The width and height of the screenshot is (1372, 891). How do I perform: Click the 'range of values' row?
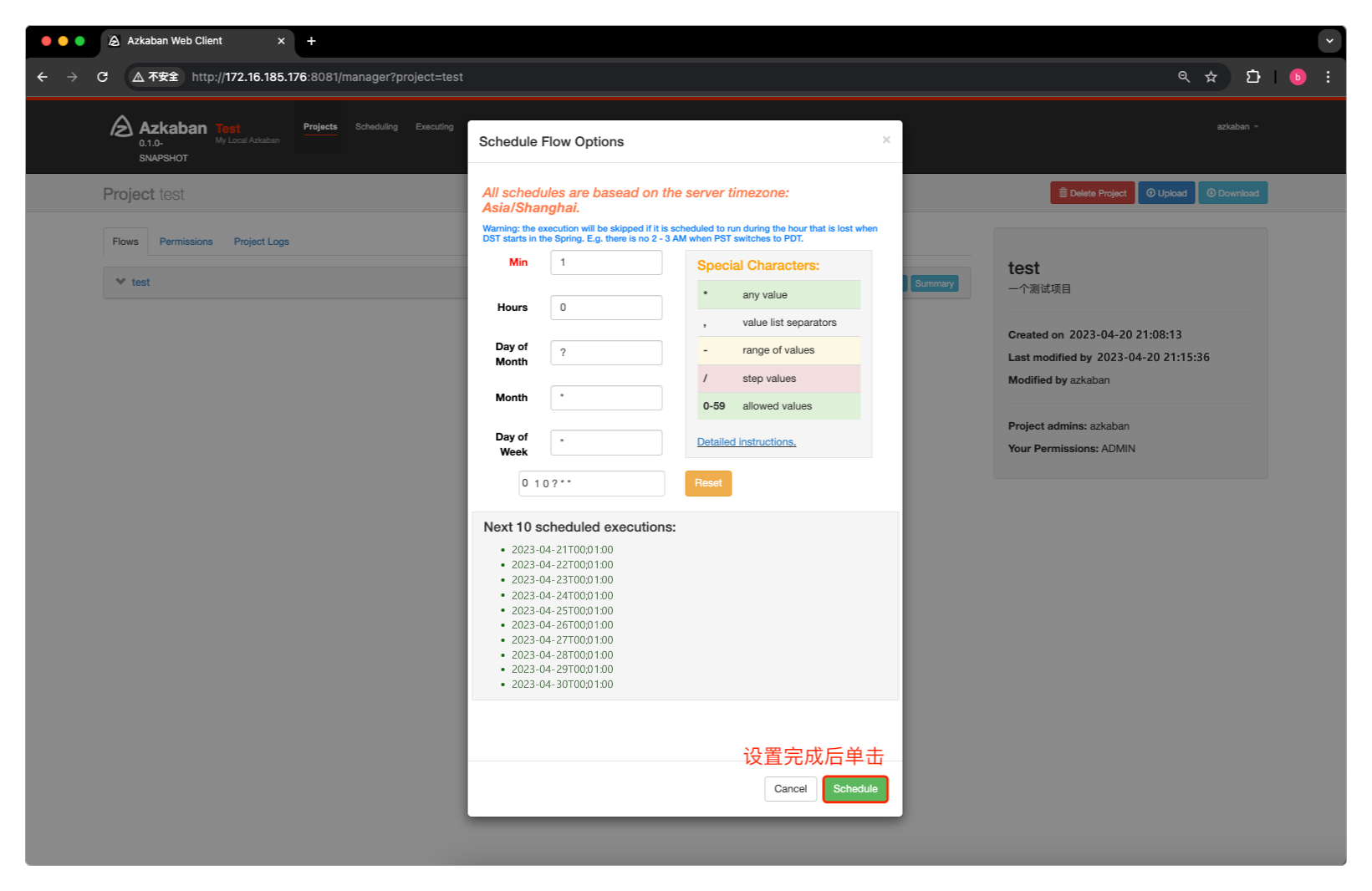pyautogui.click(x=778, y=350)
